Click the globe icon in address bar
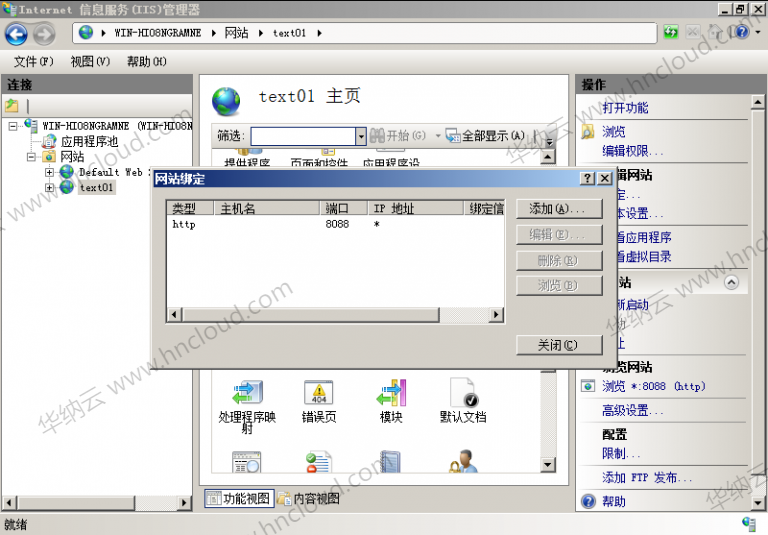 [x=86, y=33]
